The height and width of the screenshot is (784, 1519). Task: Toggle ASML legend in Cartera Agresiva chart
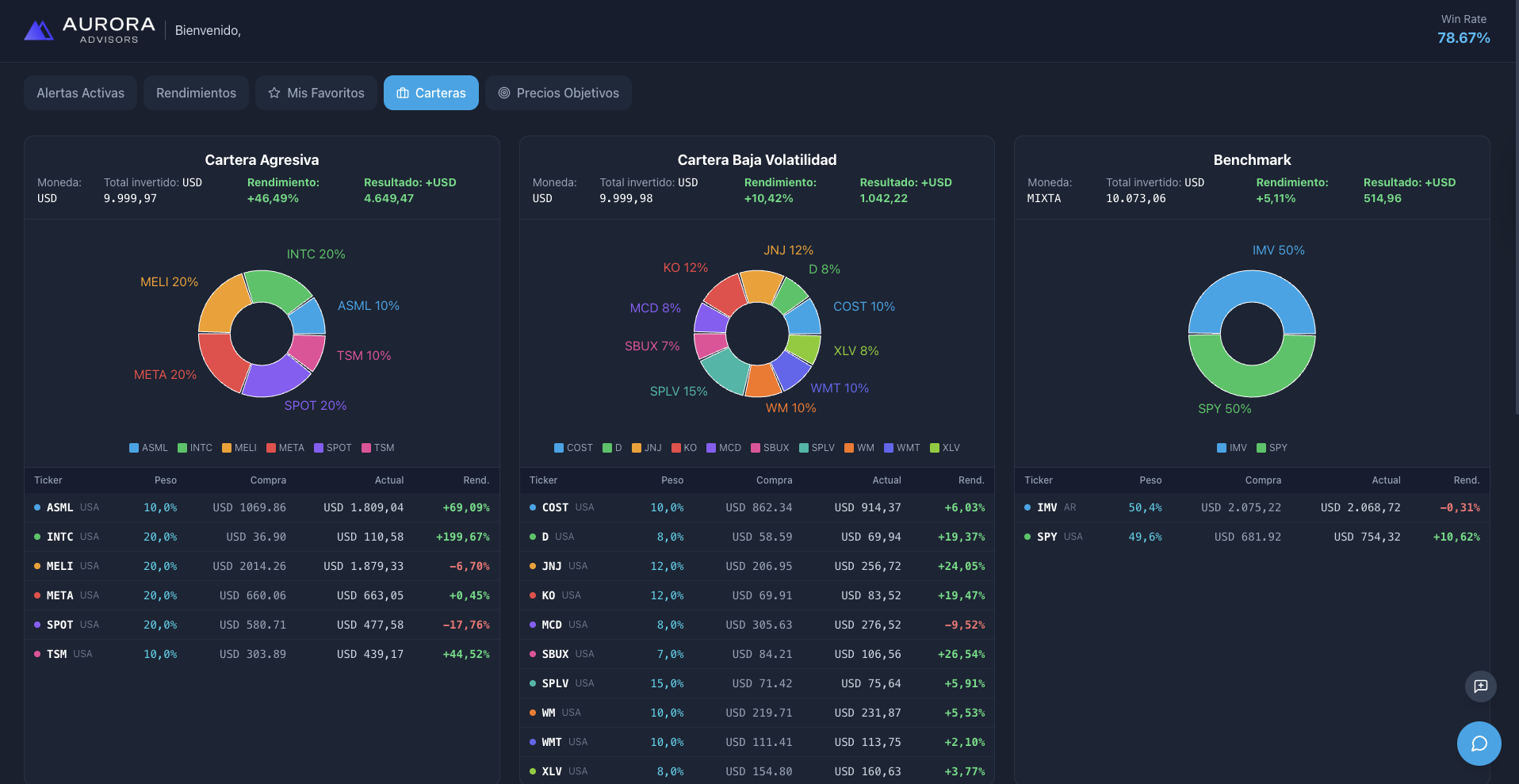click(148, 448)
